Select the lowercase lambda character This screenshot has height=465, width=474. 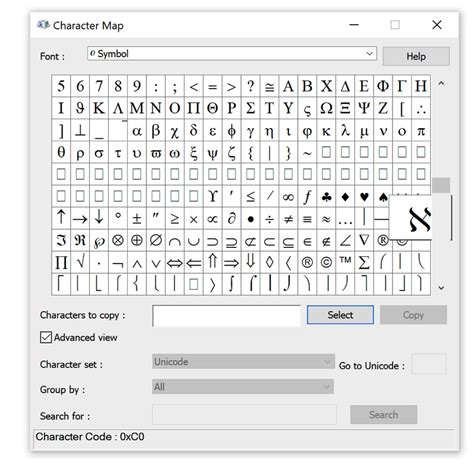[345, 131]
